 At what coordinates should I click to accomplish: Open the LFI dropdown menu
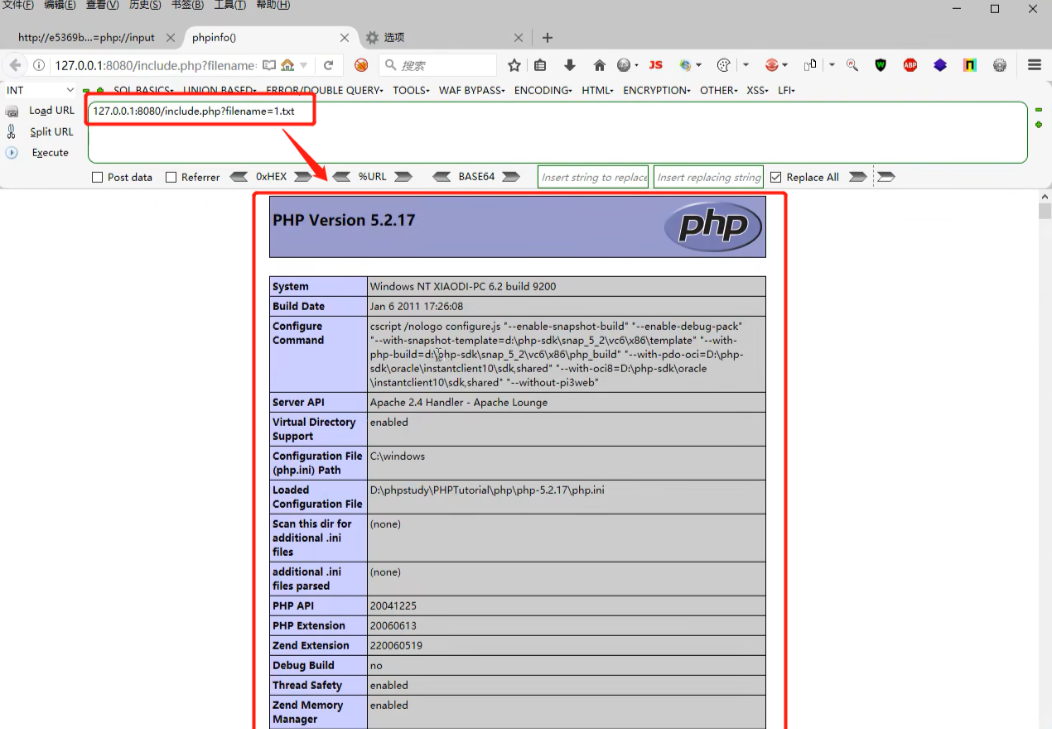[786, 90]
